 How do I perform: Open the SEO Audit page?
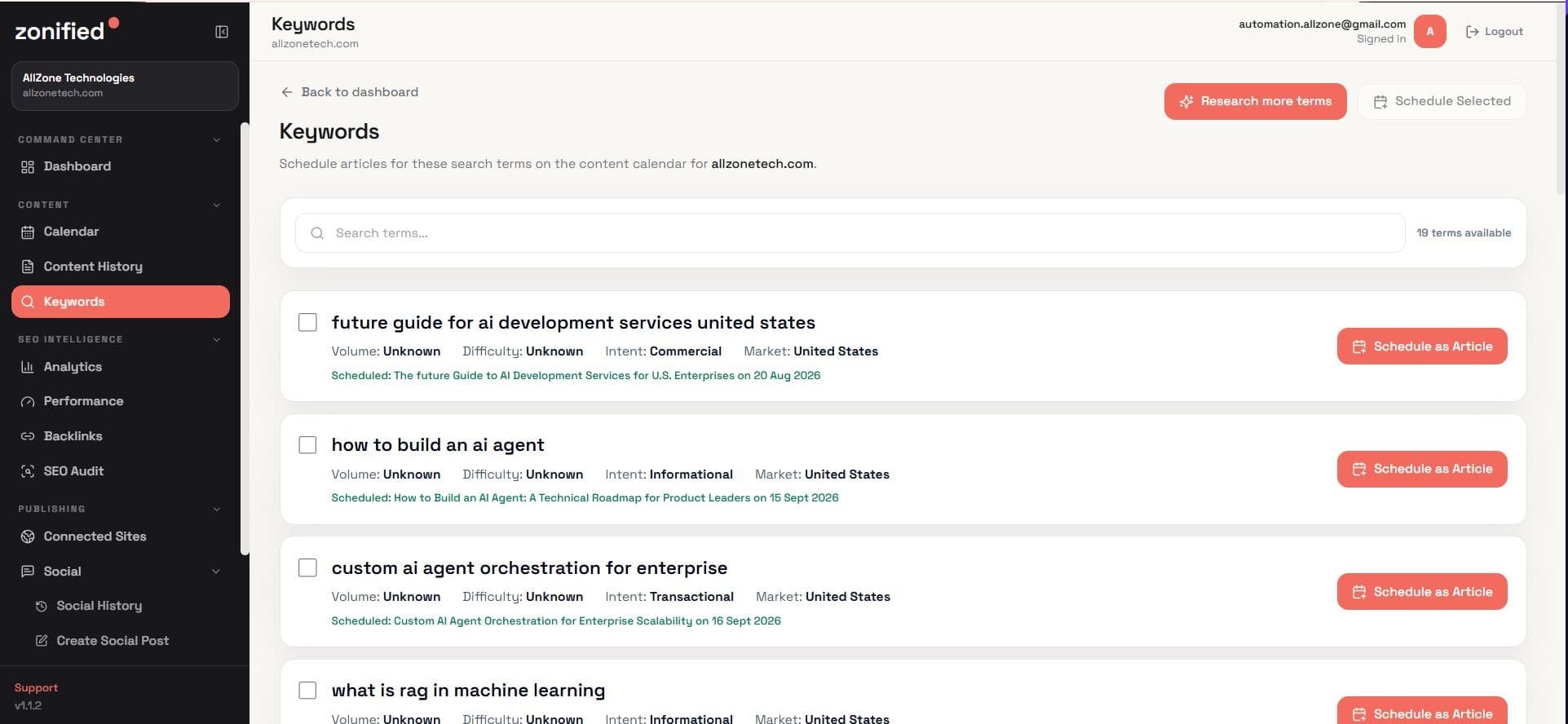(x=121, y=471)
